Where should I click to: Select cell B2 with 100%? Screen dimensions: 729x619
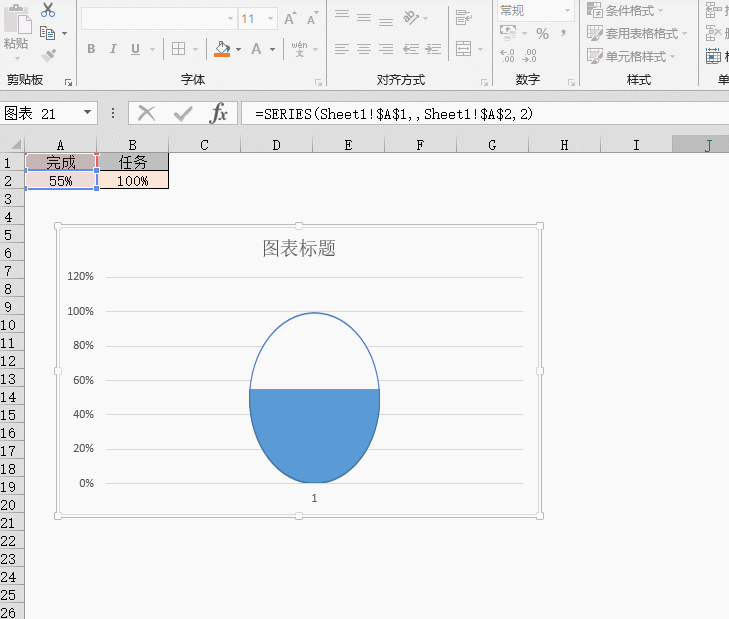[133, 180]
